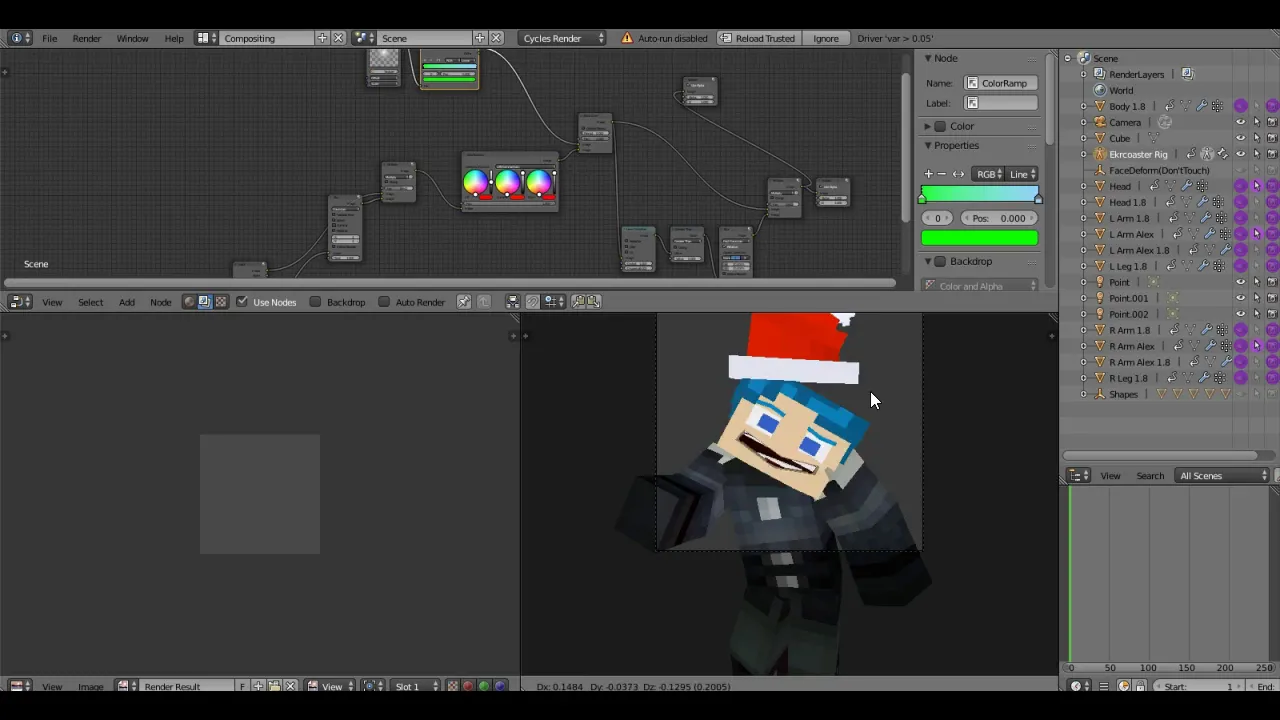The height and width of the screenshot is (720, 1280).
Task: Open the Help menu
Action: [174, 38]
